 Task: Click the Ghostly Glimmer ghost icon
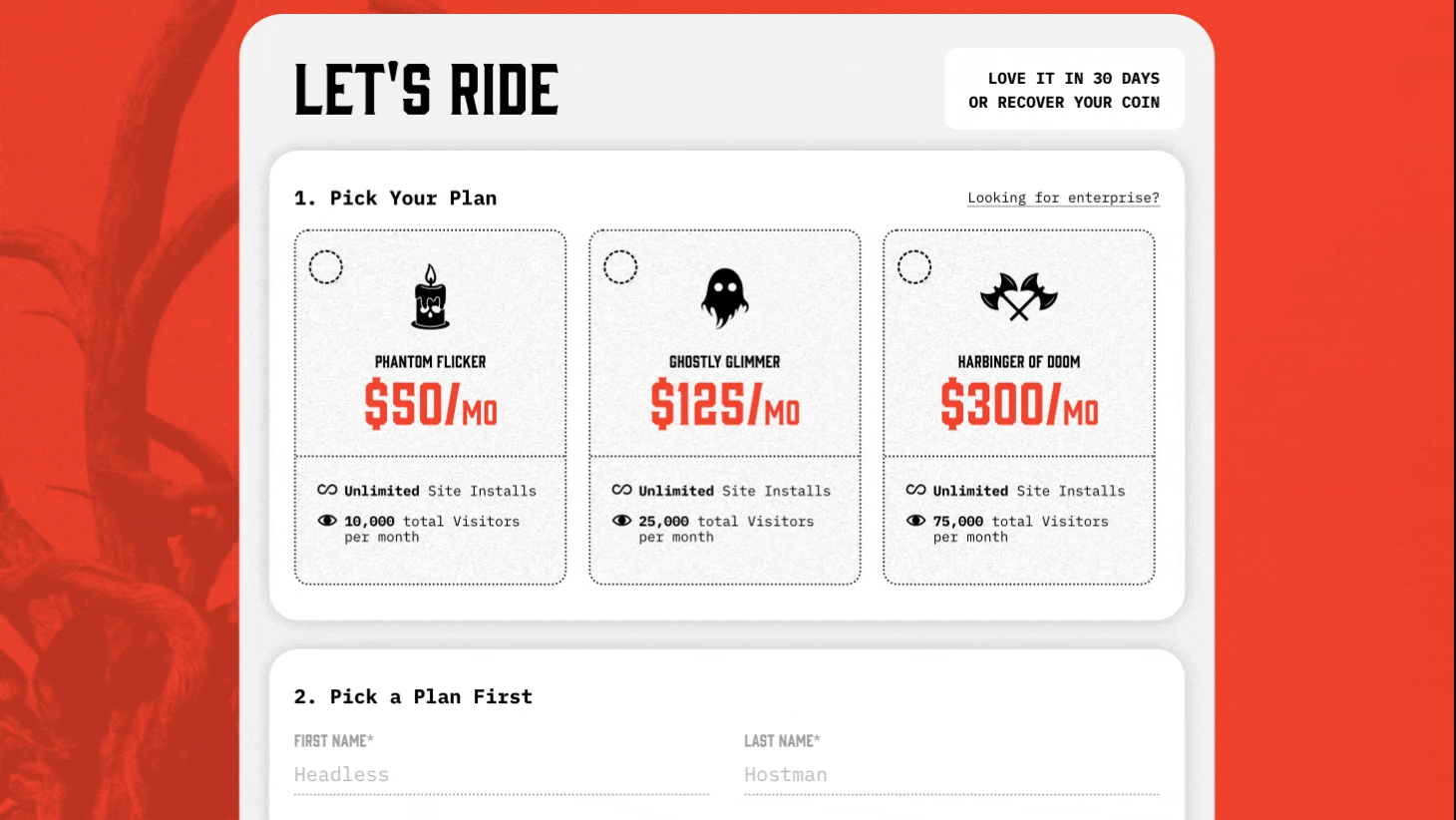click(725, 297)
